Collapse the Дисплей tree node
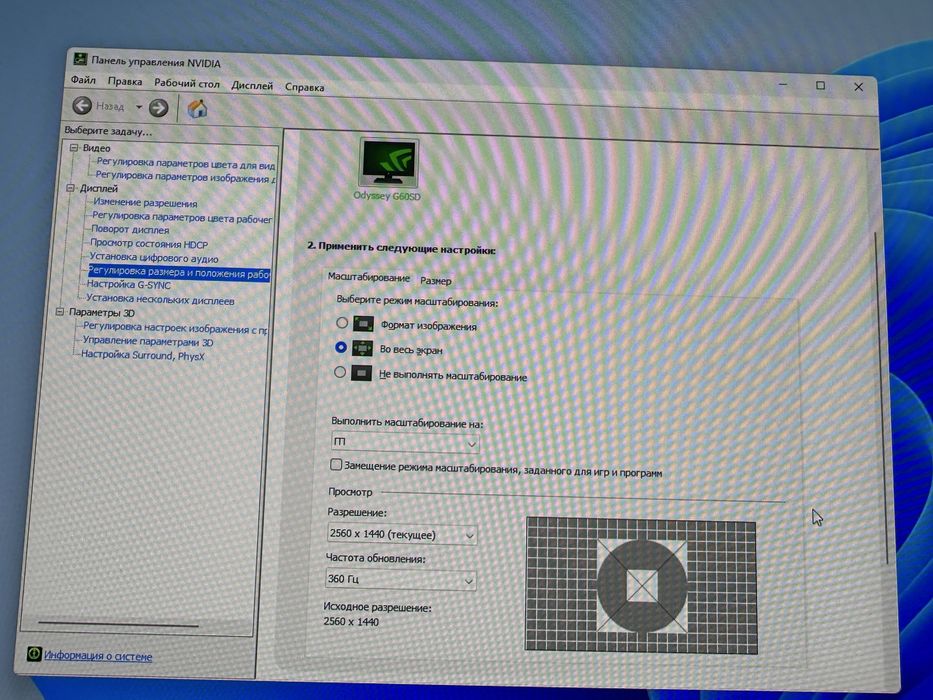The width and height of the screenshot is (933, 700). pos(71,188)
